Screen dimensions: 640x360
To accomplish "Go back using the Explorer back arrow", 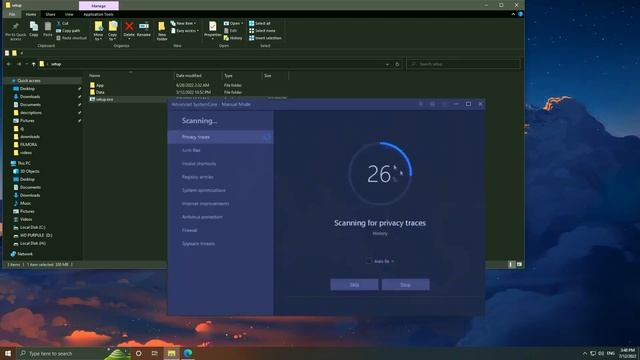I will (9, 64).
